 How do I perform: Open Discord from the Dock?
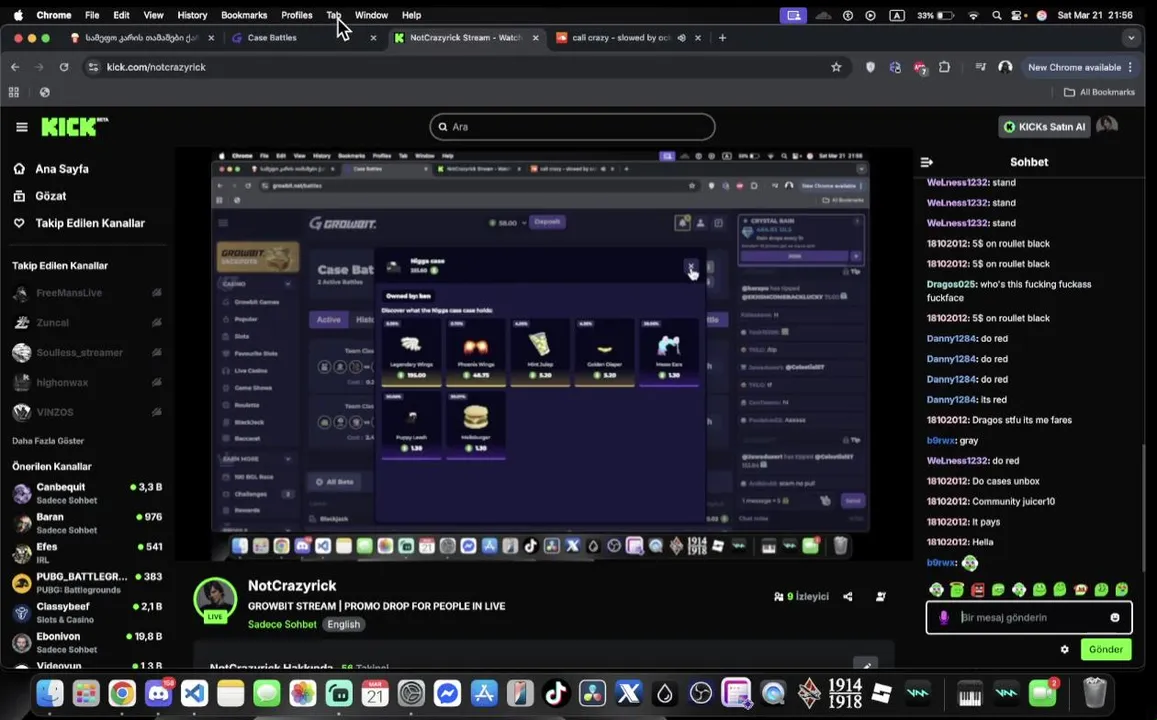point(158,693)
